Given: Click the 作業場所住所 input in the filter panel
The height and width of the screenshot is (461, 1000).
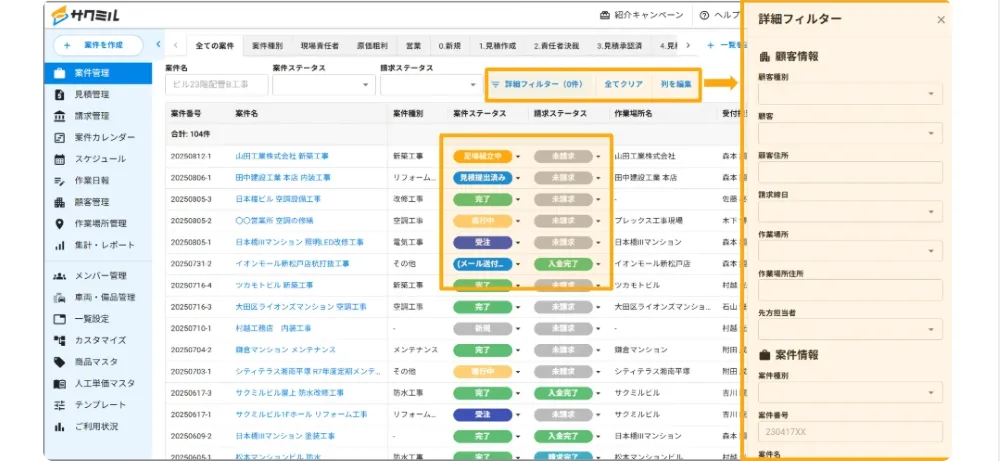Looking at the screenshot, I should point(850,289).
